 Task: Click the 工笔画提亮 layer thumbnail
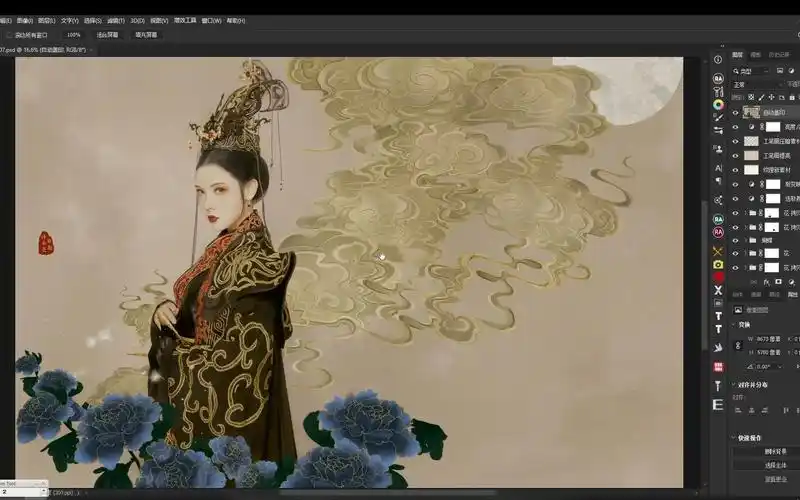click(x=751, y=156)
